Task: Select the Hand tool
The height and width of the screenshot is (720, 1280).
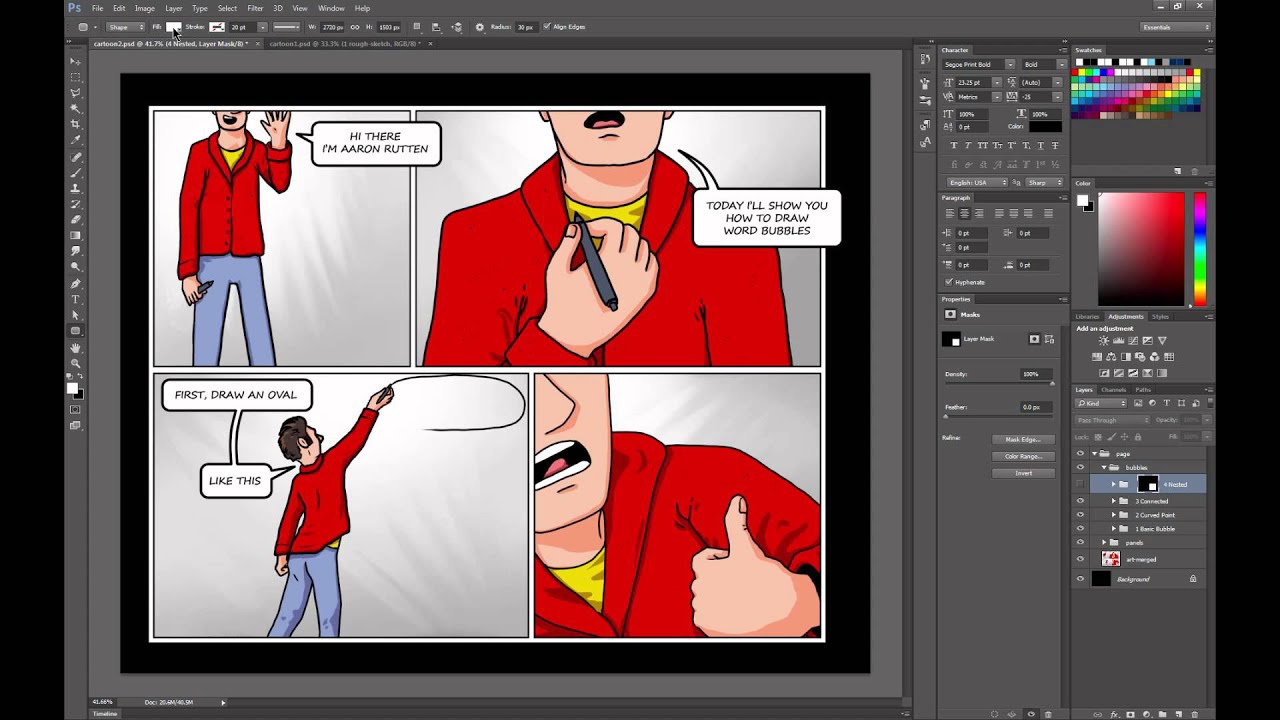Action: click(x=75, y=347)
